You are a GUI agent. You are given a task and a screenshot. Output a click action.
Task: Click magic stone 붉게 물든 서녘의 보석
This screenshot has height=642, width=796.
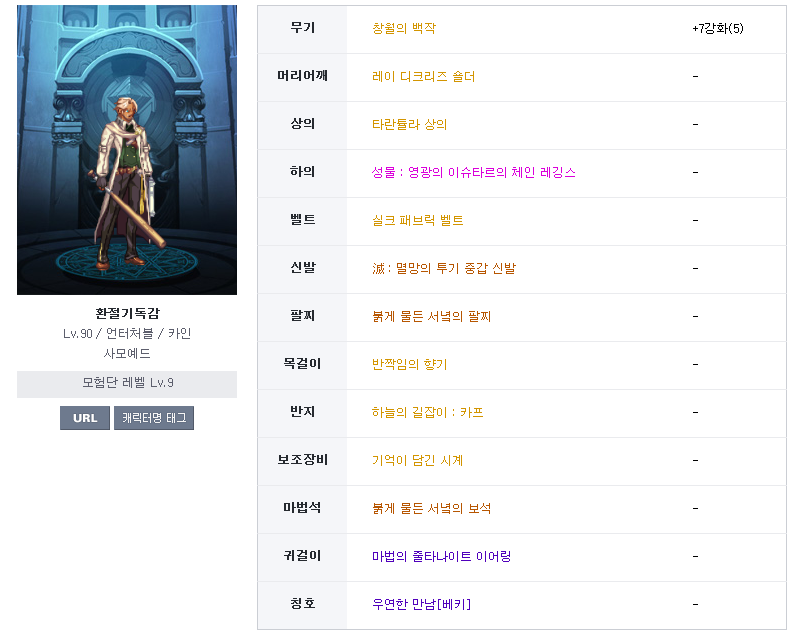click(431, 509)
